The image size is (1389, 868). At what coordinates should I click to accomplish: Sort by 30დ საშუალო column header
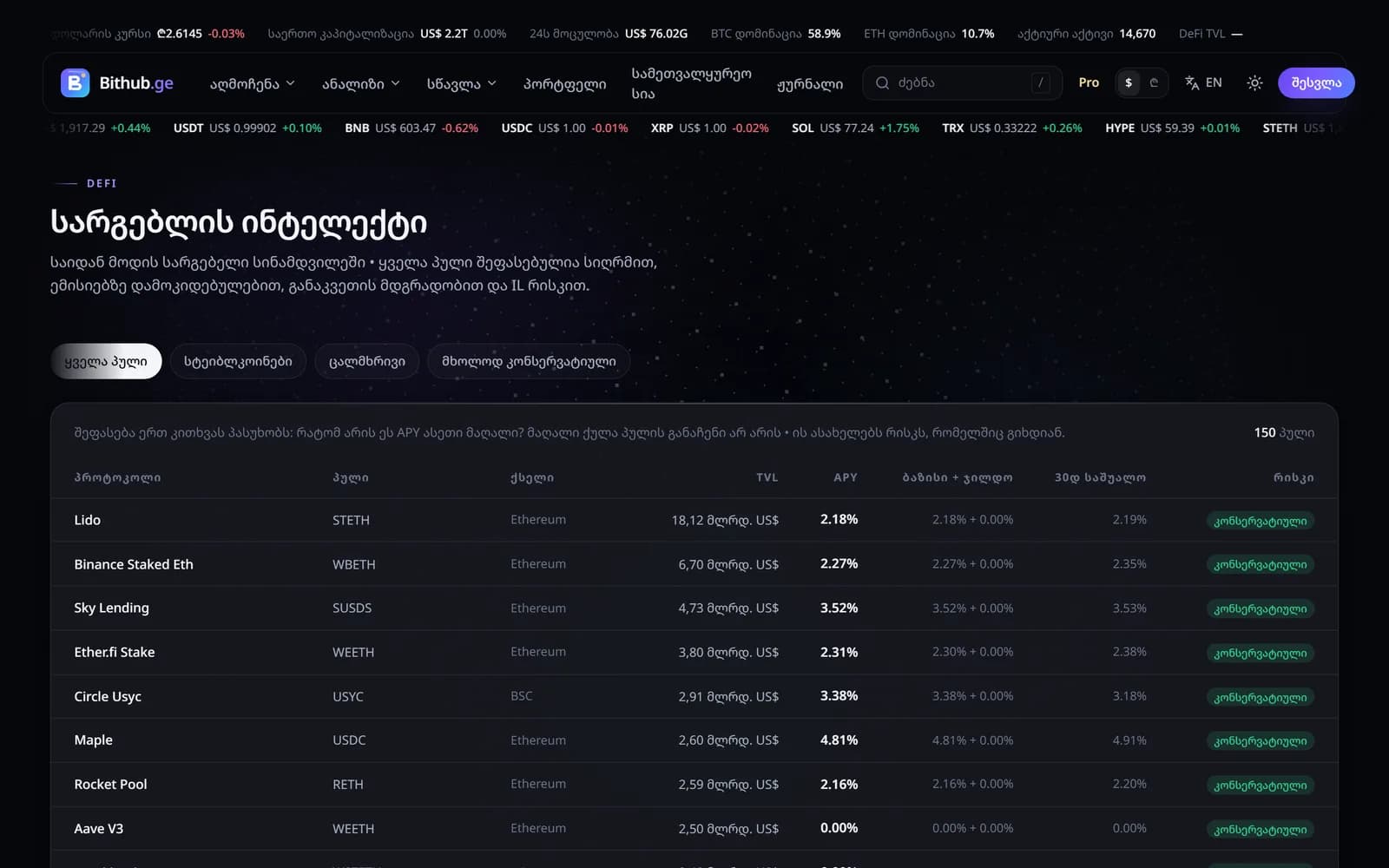1100,477
